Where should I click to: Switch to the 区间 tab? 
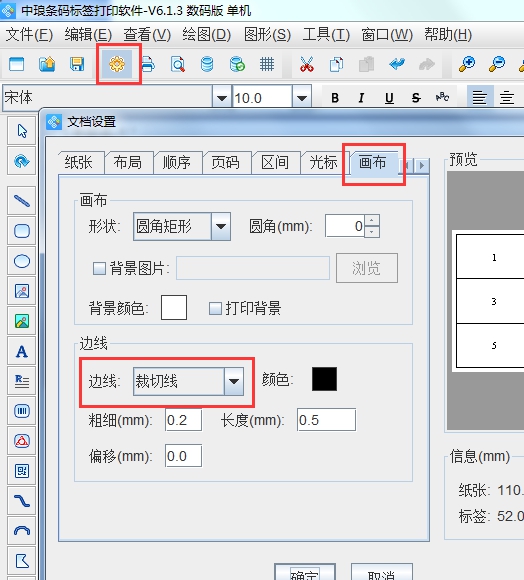(x=276, y=162)
